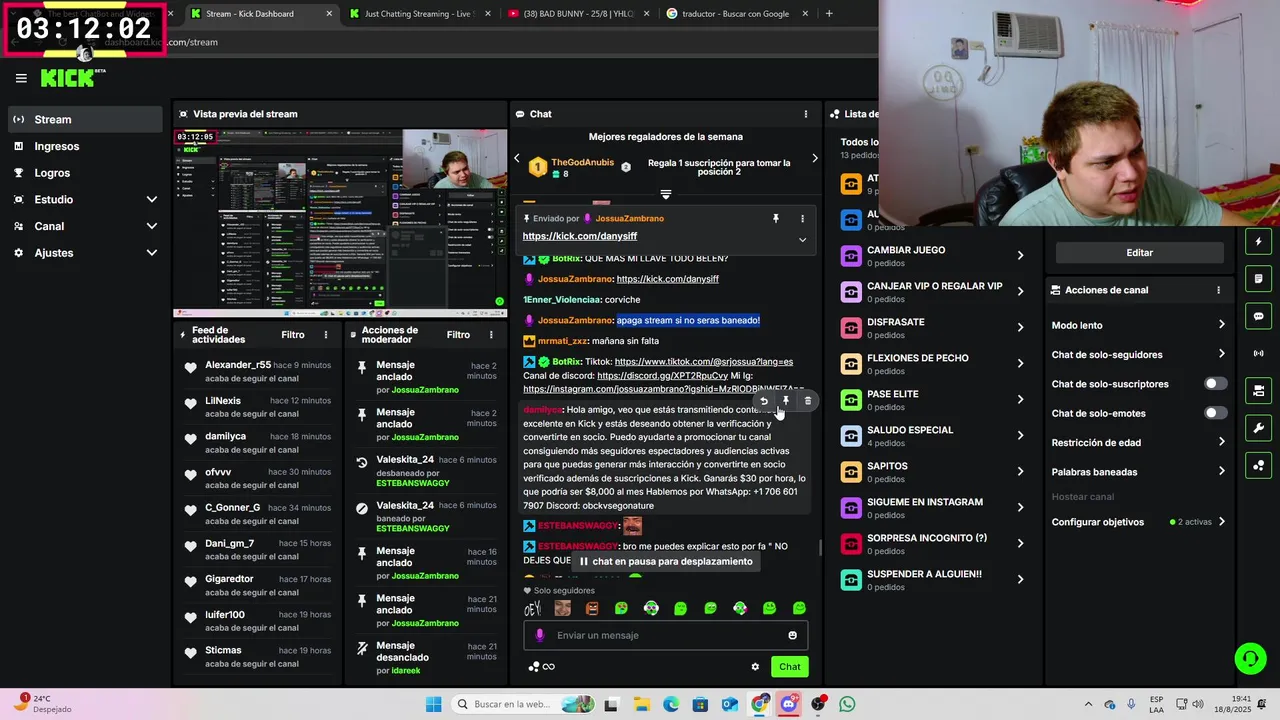Switch to Just Chatting Streaming browser tab
Screen dimensions: 1280x720
click(x=418, y=14)
